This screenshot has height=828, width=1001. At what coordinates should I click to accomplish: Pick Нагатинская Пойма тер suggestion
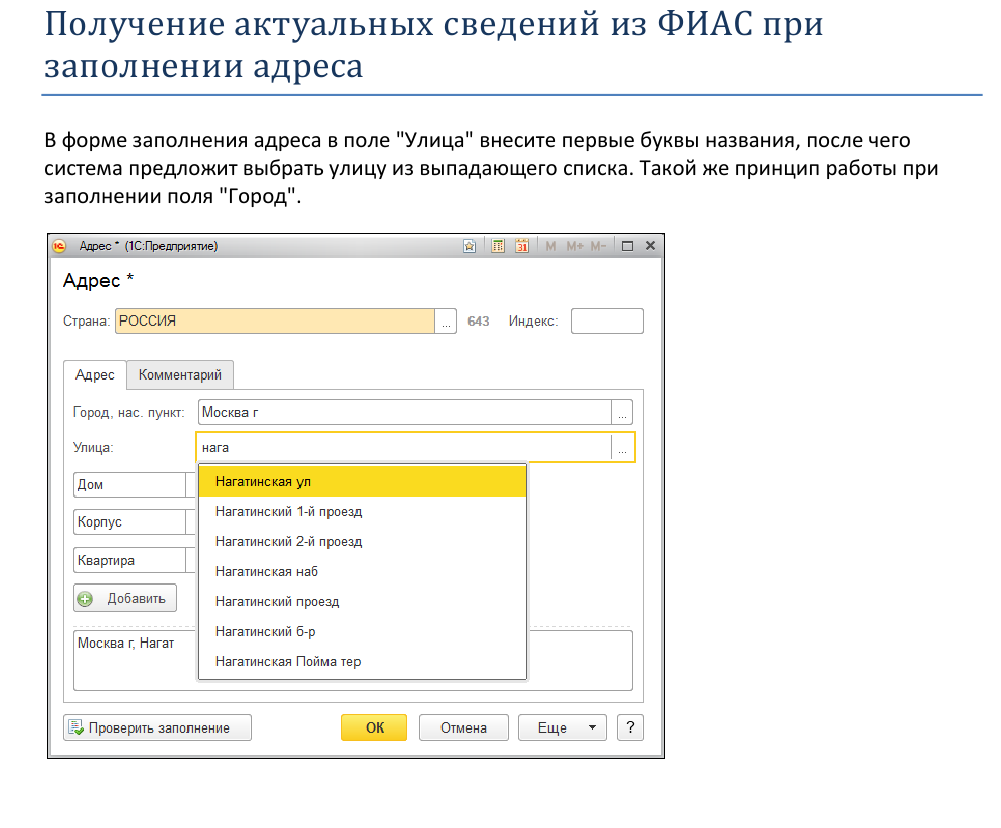click(x=363, y=662)
